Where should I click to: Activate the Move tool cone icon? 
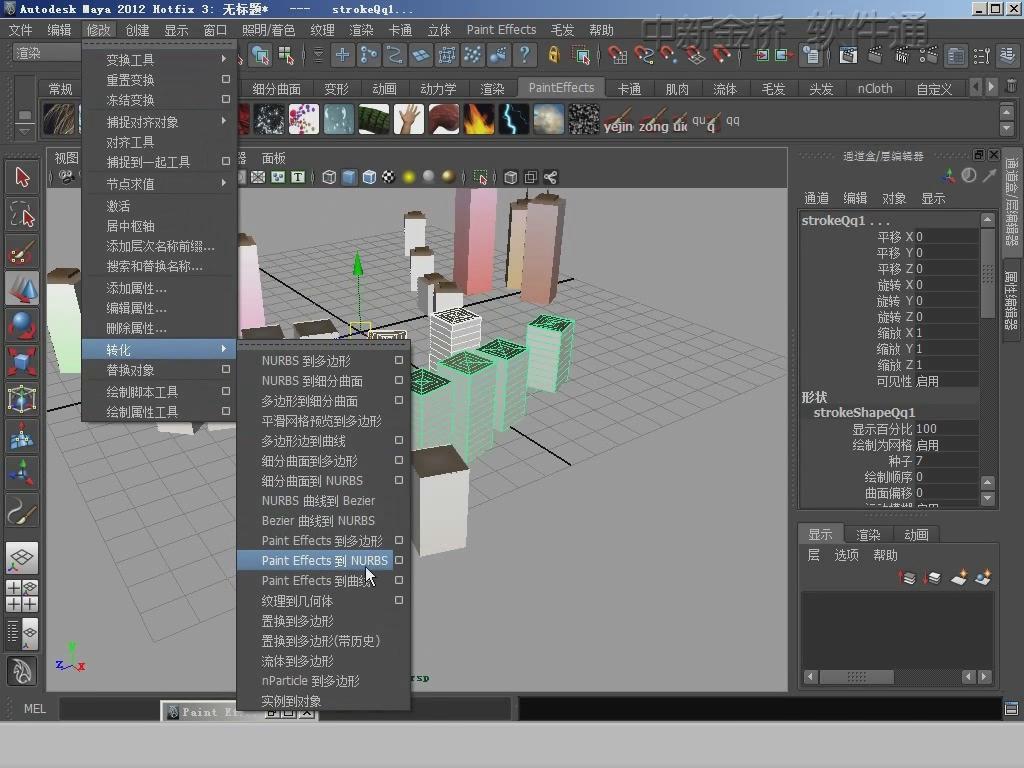pyautogui.click(x=22, y=288)
